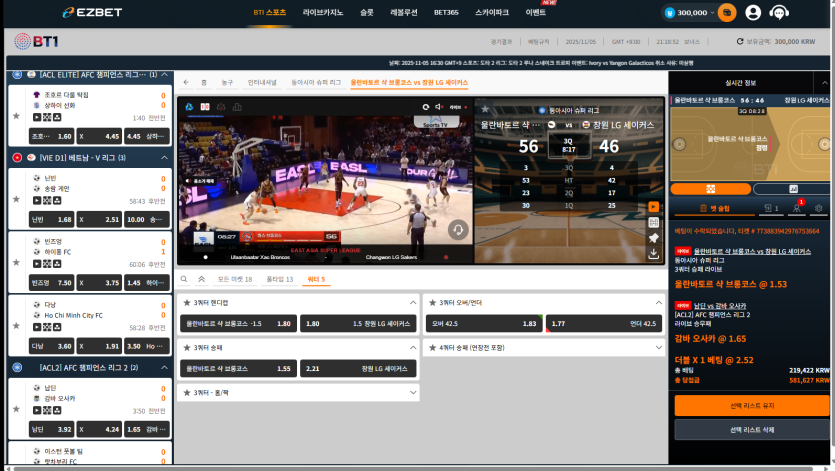Star the 조호르 vs 상하이 선화 match
The width and height of the screenshot is (835, 471).
pyautogui.click(x=15, y=115)
